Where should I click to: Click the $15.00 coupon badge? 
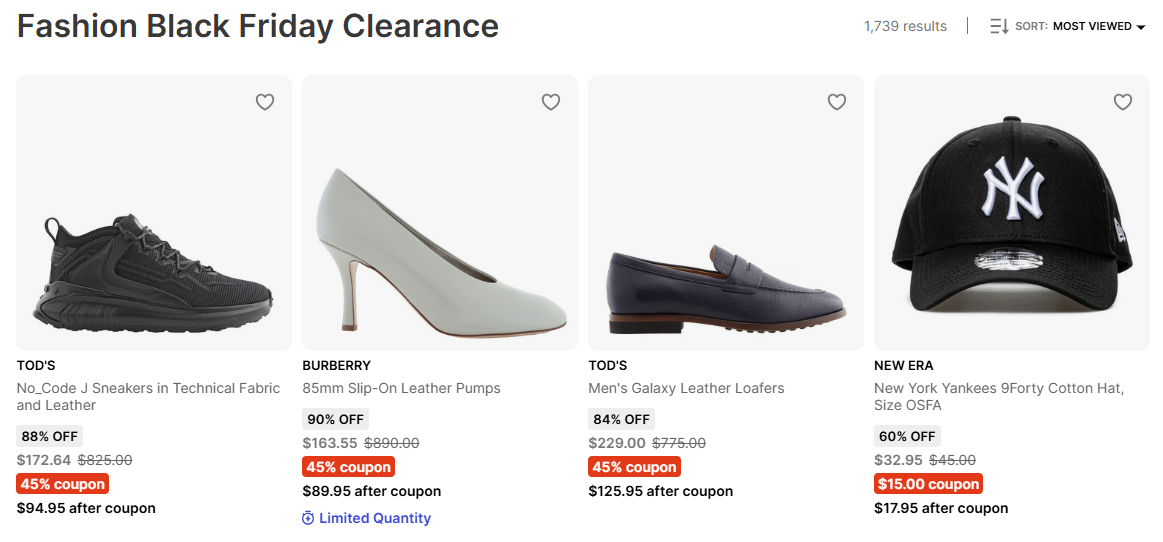tap(927, 484)
